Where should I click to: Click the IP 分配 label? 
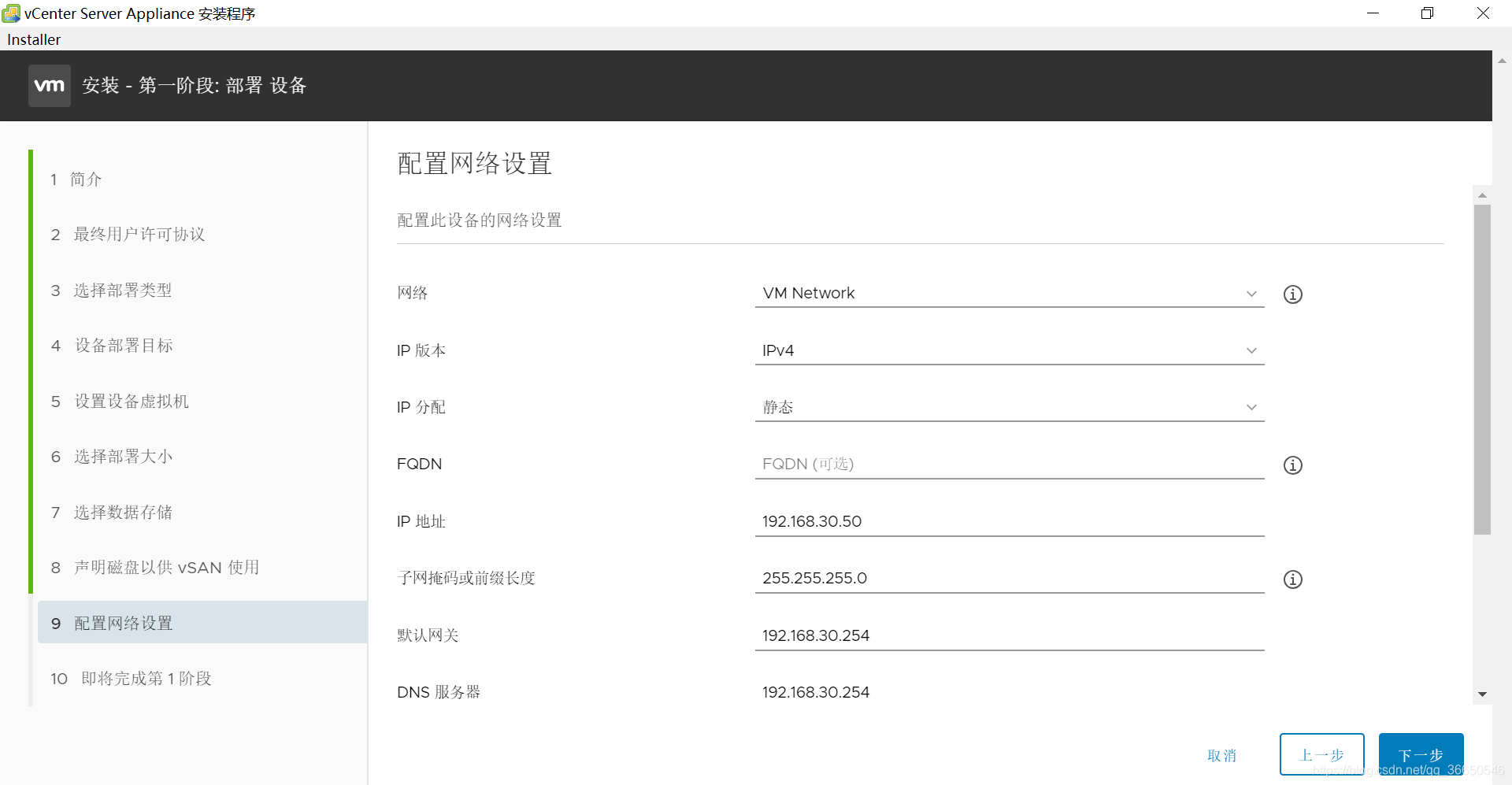tap(421, 407)
